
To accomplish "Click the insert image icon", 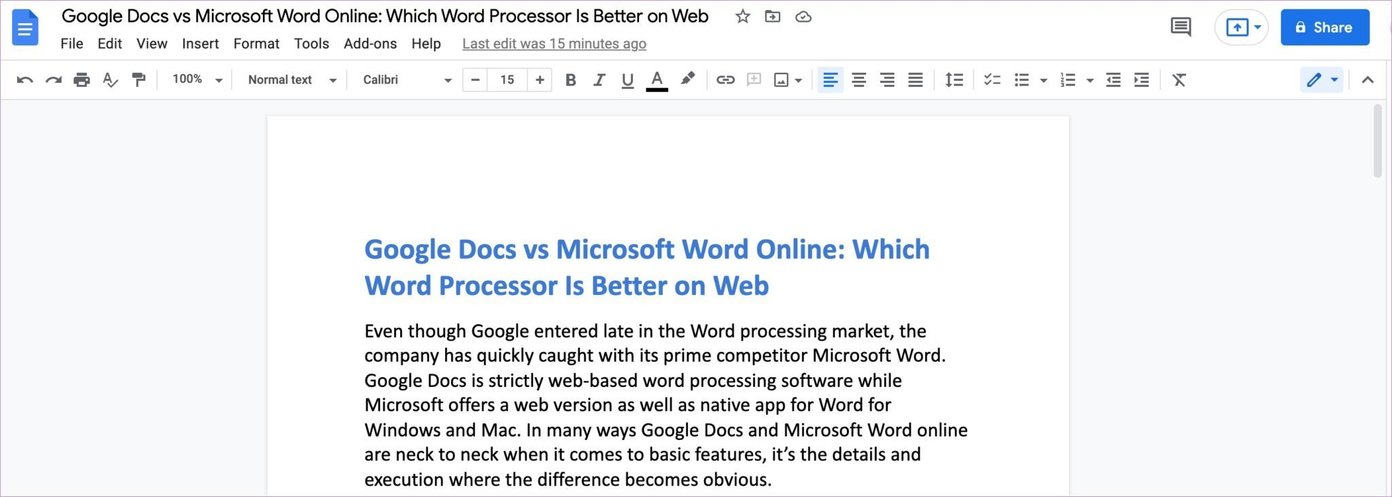I will [781, 80].
